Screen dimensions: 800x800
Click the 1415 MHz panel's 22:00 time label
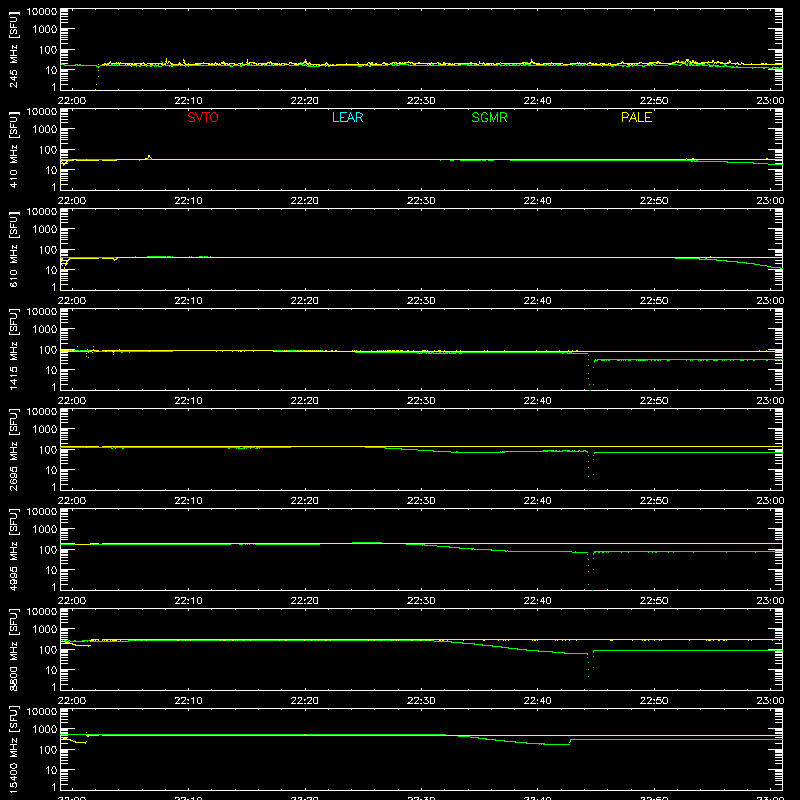pos(72,401)
